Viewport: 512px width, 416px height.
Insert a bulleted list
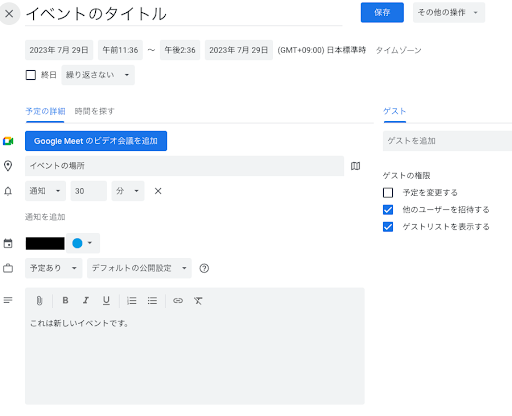pos(152,301)
